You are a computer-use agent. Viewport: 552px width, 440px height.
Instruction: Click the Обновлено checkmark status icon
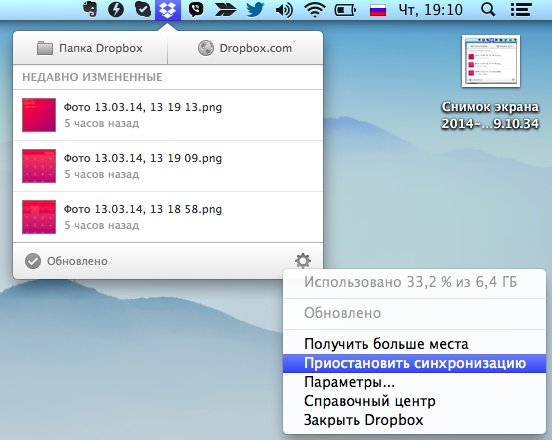[33, 261]
